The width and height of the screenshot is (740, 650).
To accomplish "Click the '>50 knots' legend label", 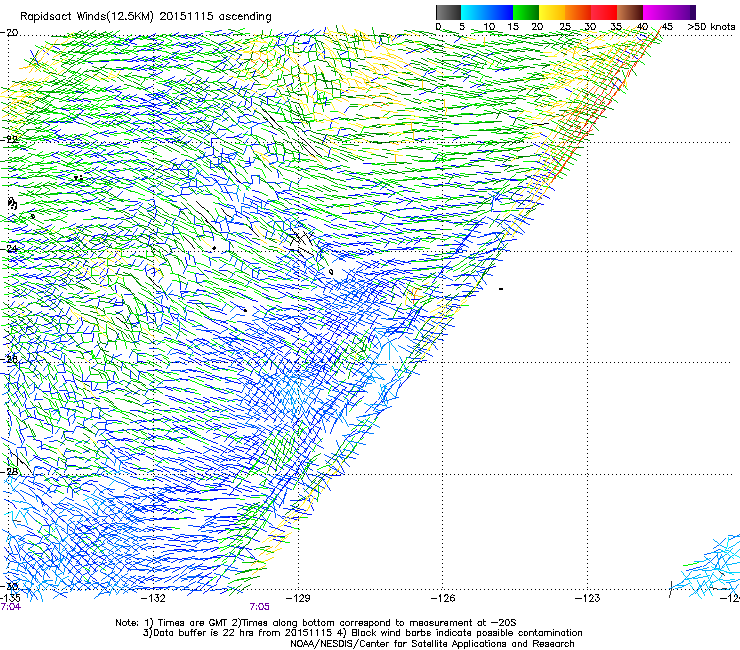I will tap(711, 27).
